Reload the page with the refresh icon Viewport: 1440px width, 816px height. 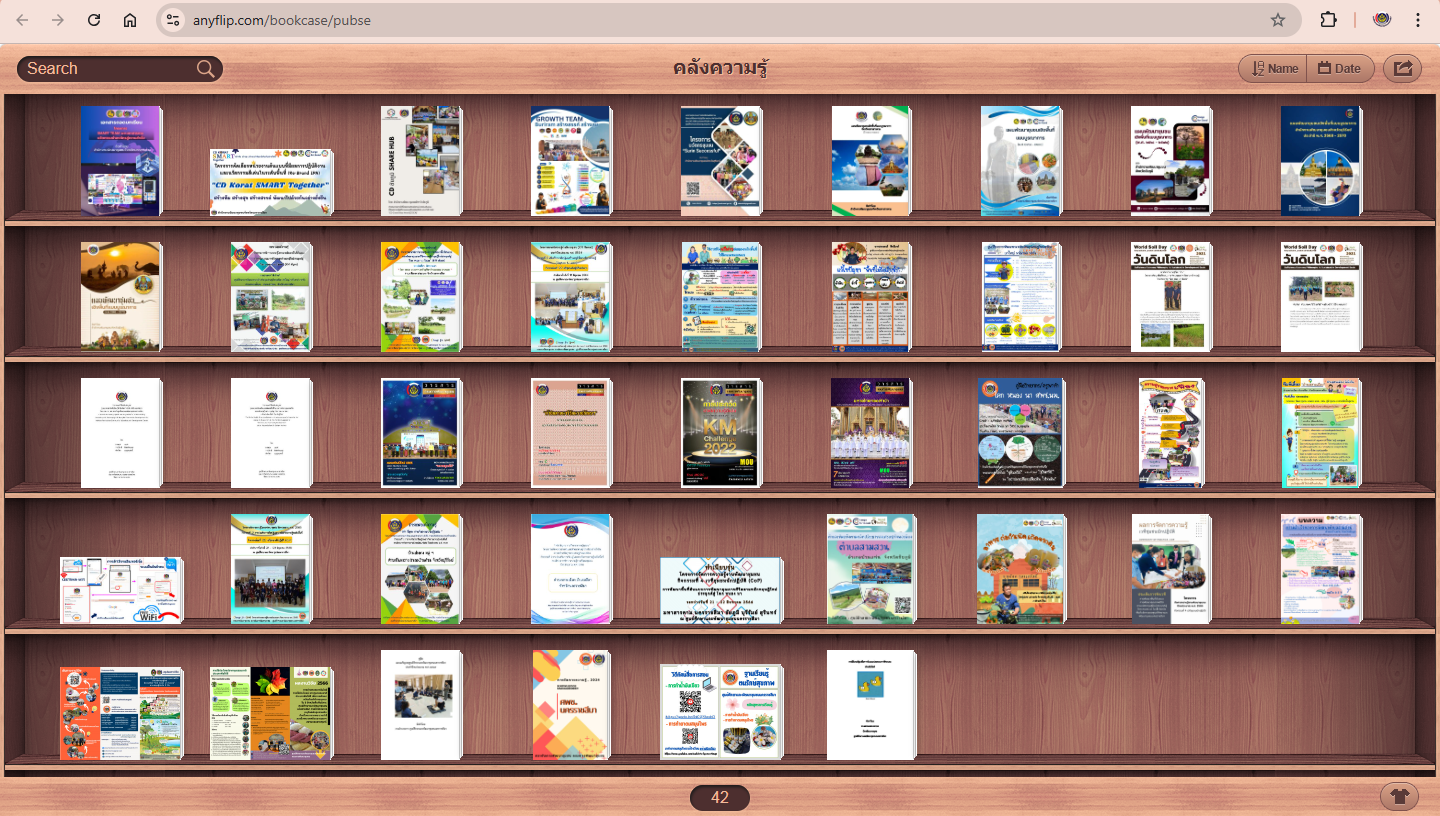[x=94, y=20]
